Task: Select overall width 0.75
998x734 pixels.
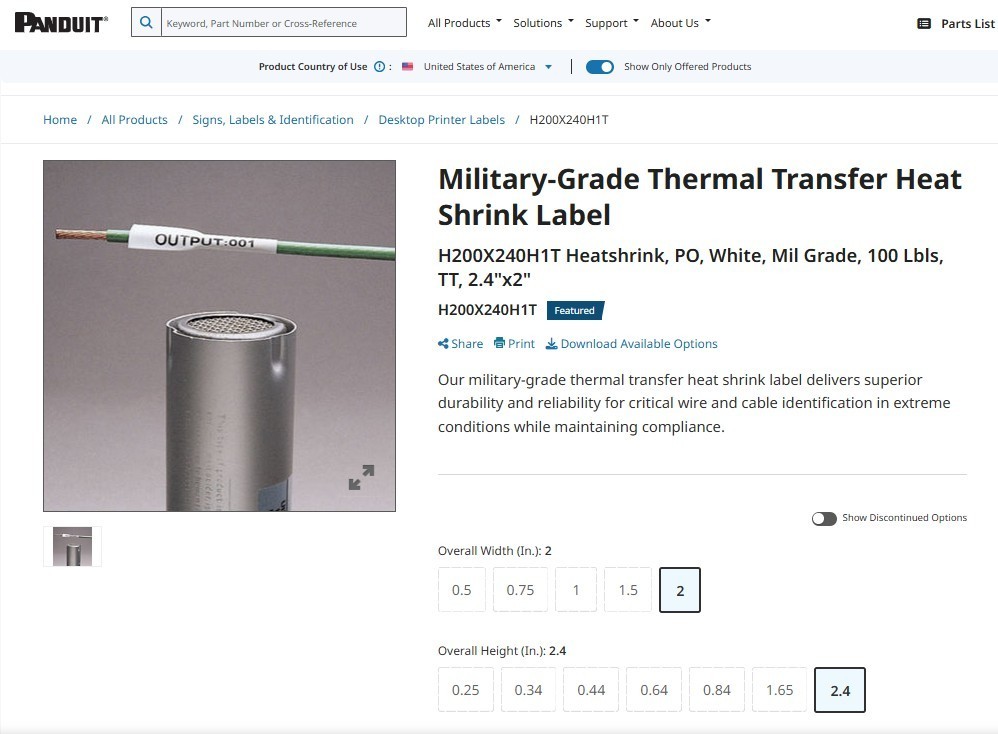Action: point(520,590)
